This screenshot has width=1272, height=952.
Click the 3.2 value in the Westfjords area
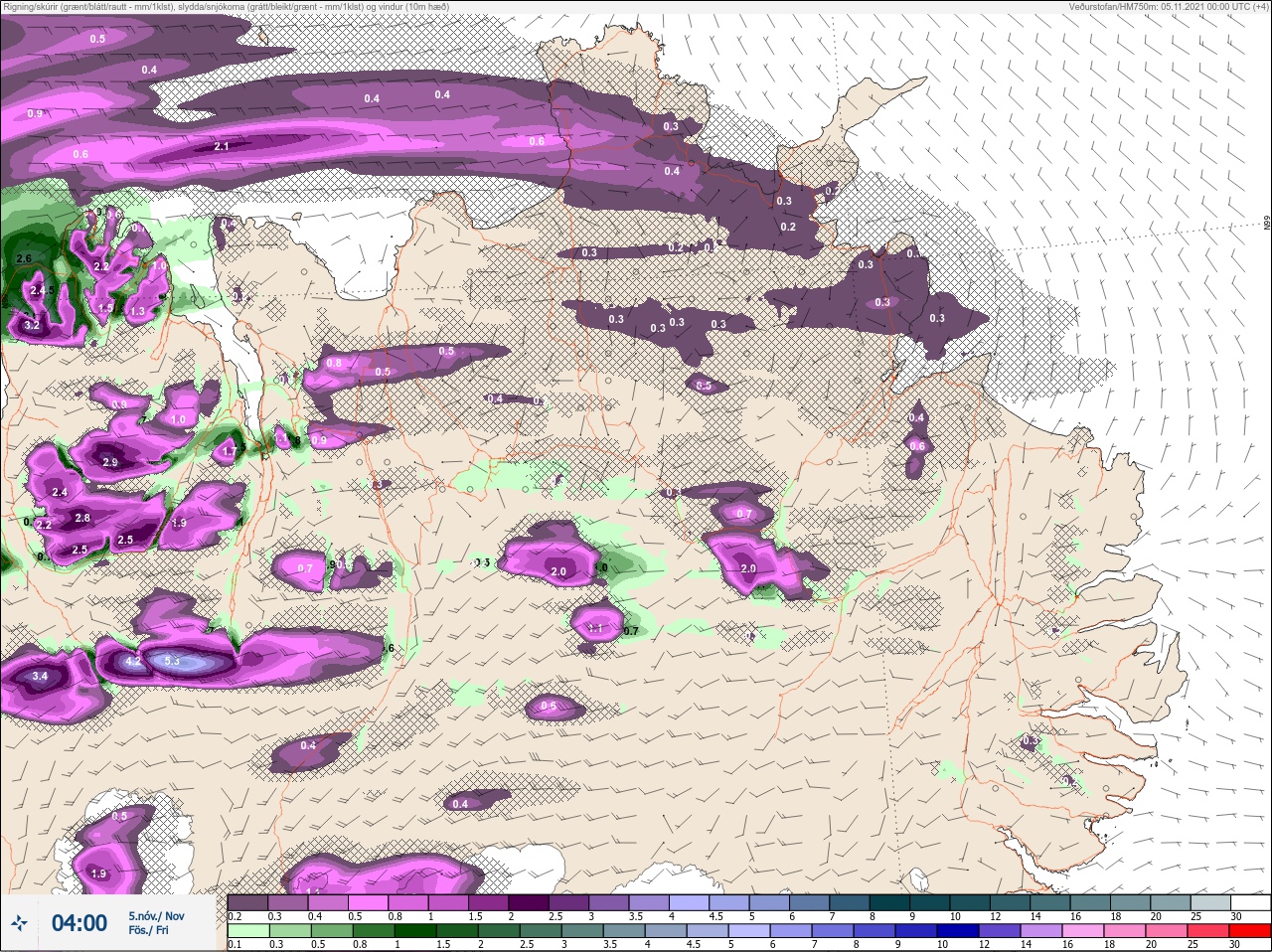(31, 325)
